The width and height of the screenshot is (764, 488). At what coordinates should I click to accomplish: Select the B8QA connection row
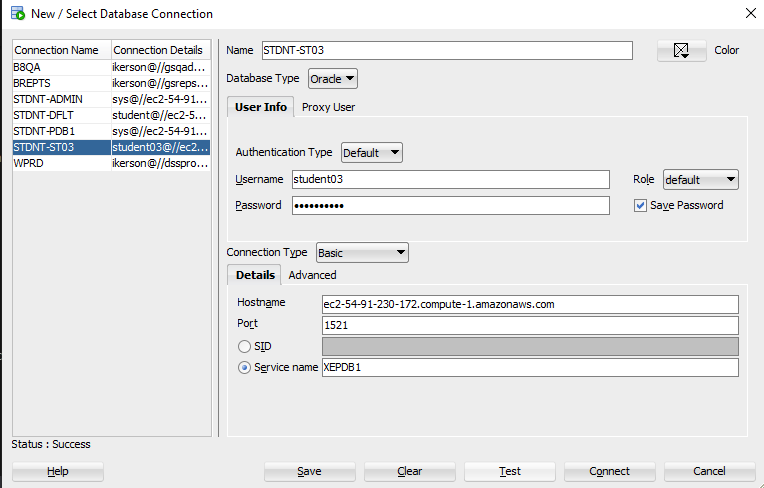tap(112, 67)
